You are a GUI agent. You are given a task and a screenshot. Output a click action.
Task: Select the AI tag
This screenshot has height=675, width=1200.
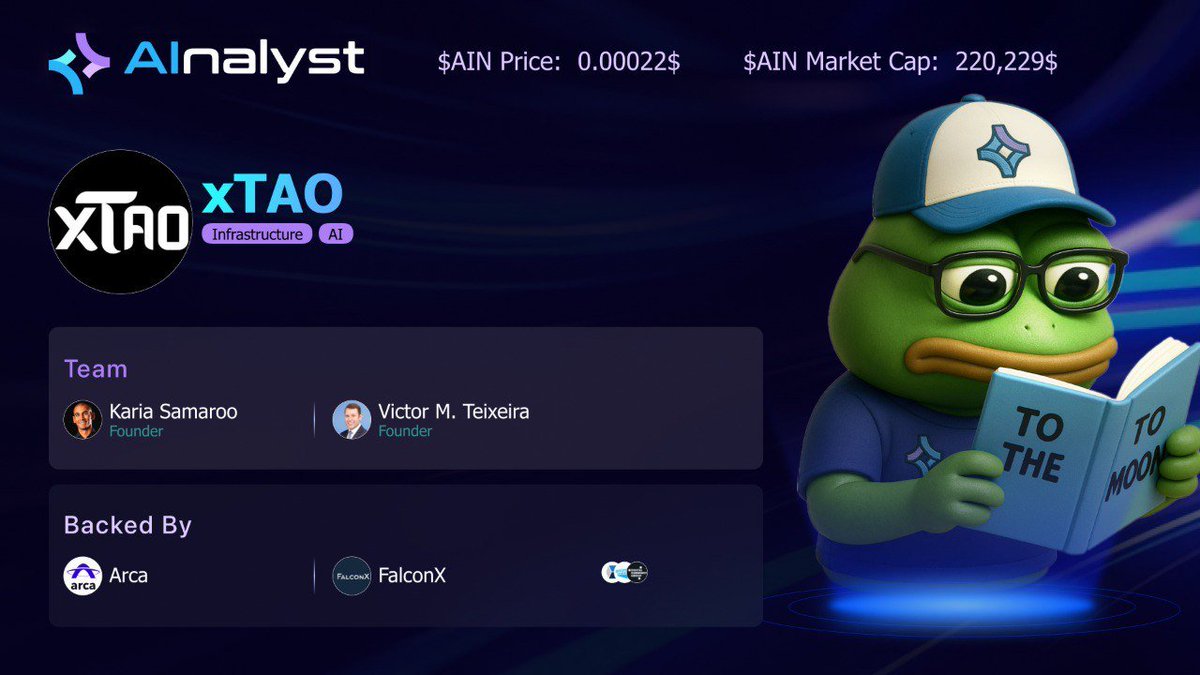[335, 235]
